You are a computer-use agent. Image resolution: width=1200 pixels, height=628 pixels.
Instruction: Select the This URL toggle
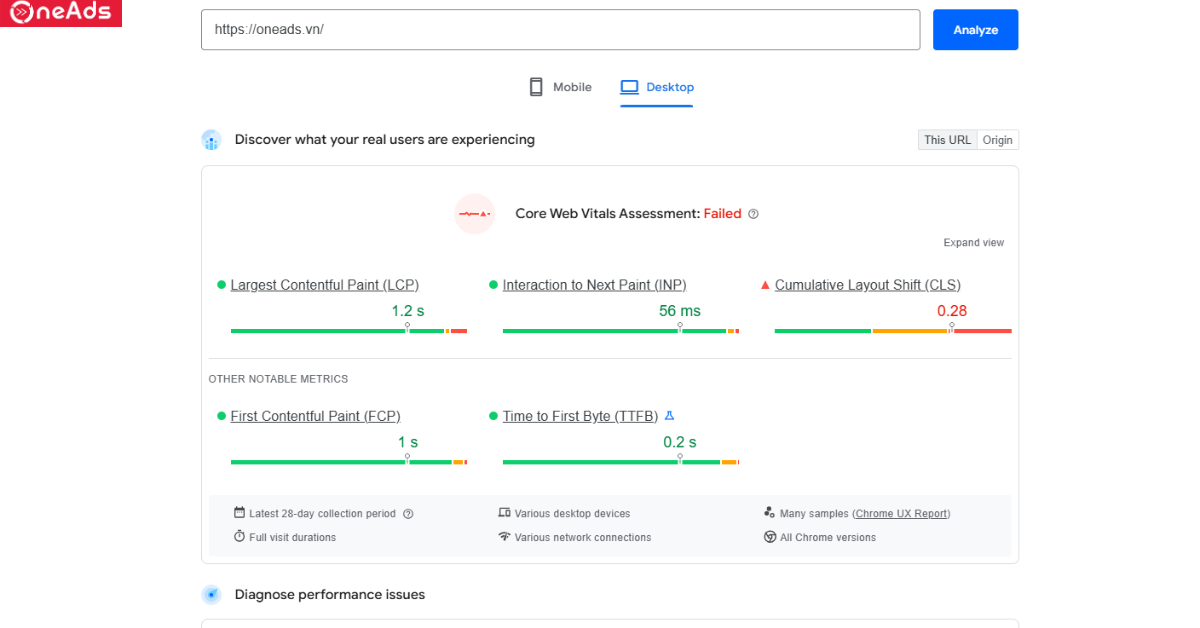947,140
